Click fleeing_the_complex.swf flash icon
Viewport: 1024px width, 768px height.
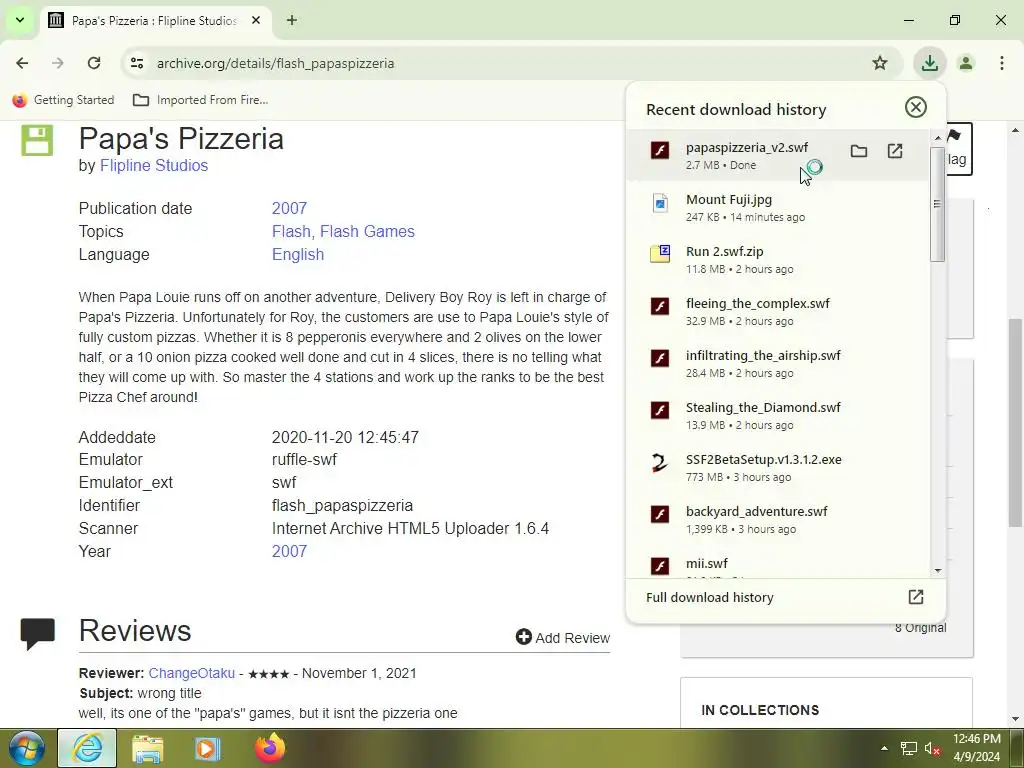point(660,306)
